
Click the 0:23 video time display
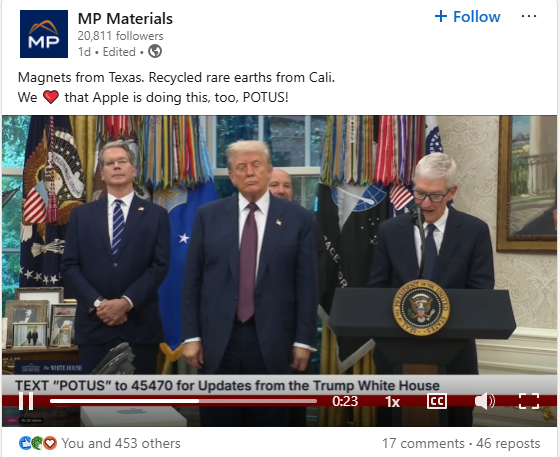pyautogui.click(x=345, y=401)
